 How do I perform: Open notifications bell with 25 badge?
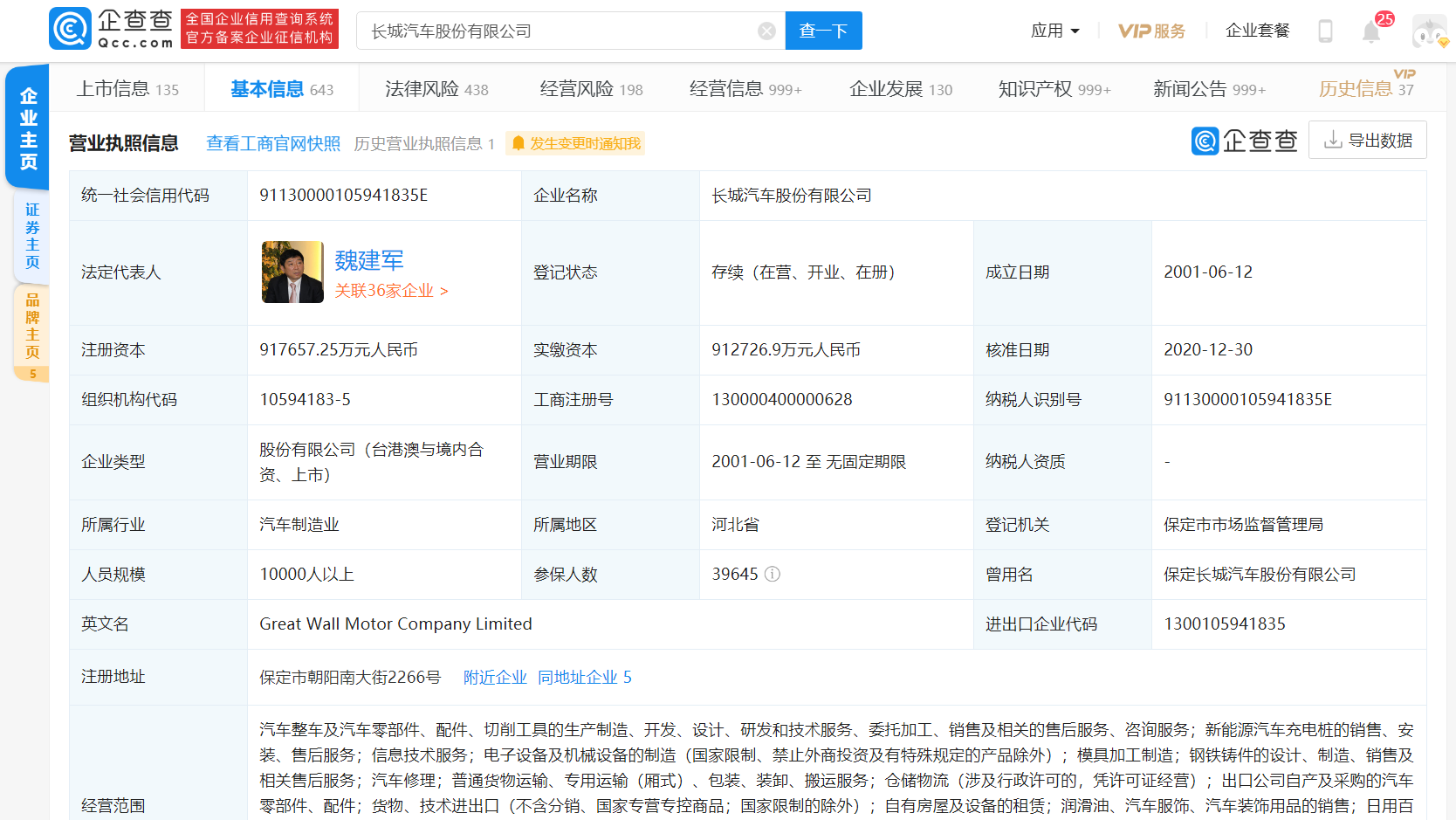coord(1371,32)
